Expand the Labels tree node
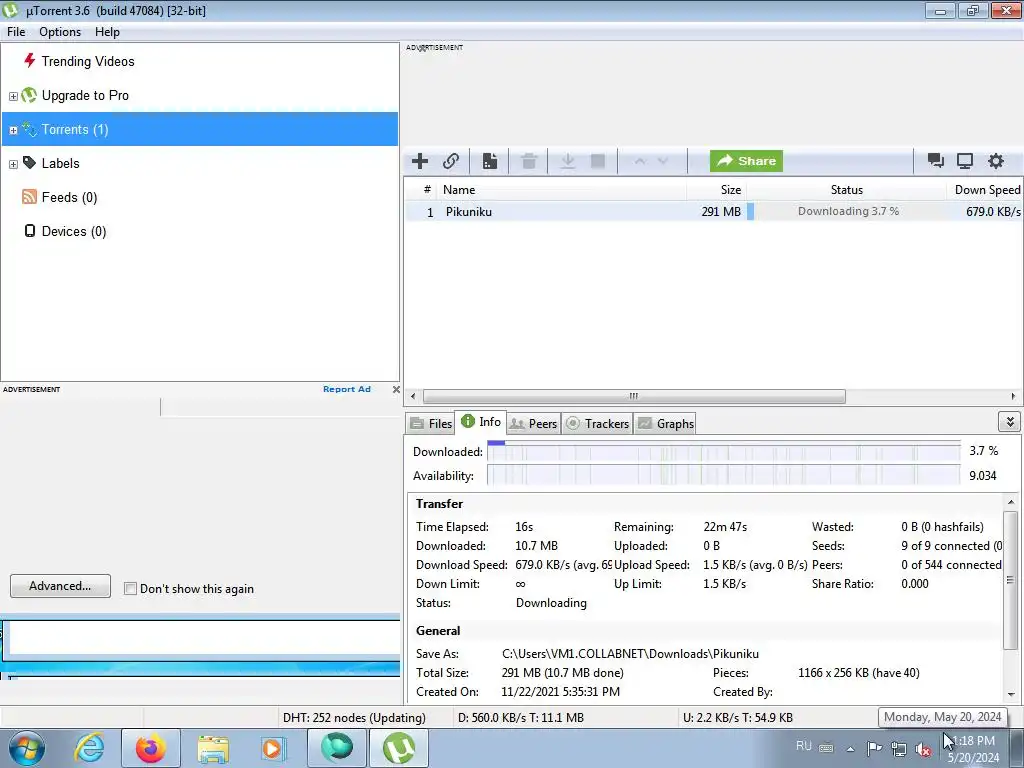This screenshot has width=1024, height=768. click(x=13, y=164)
